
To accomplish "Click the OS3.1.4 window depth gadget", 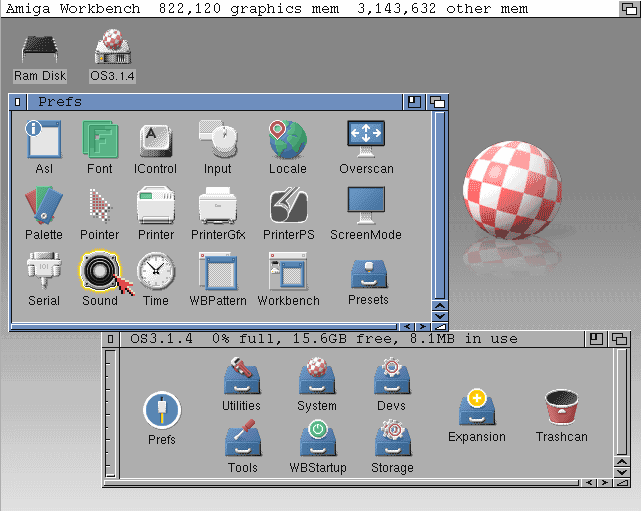I will tap(621, 339).
